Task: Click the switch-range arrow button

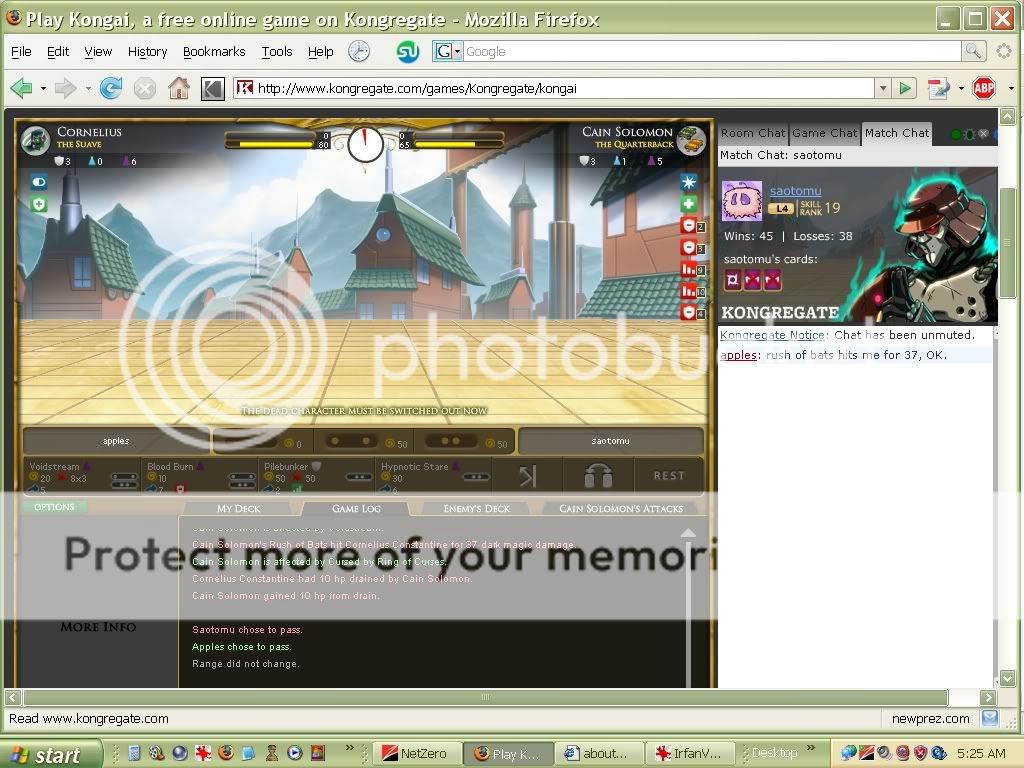Action: tap(528, 476)
